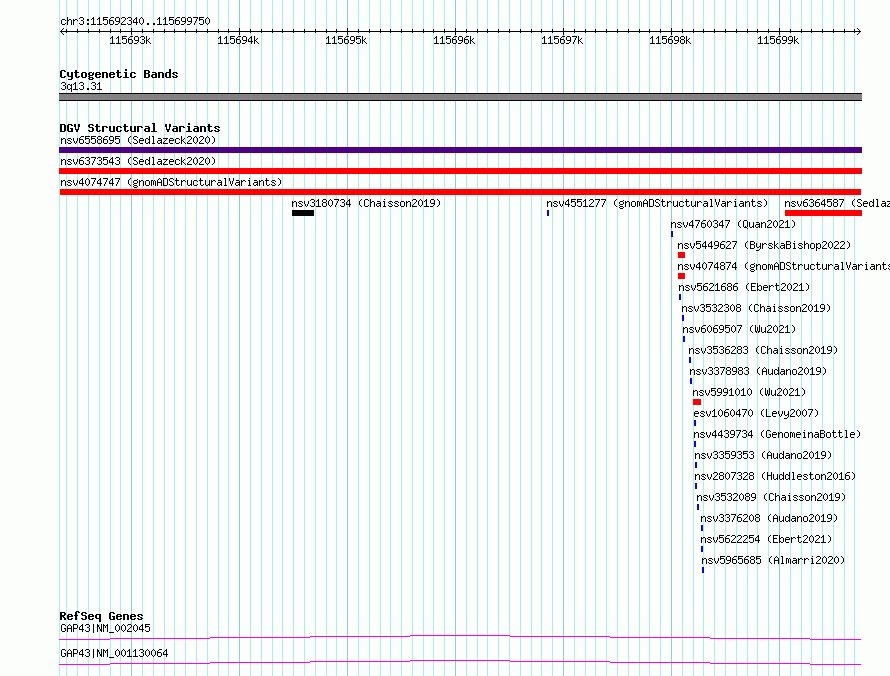Select the red nsv6364587 variant bar
Screen dimensions: 890x676
pos(823,213)
